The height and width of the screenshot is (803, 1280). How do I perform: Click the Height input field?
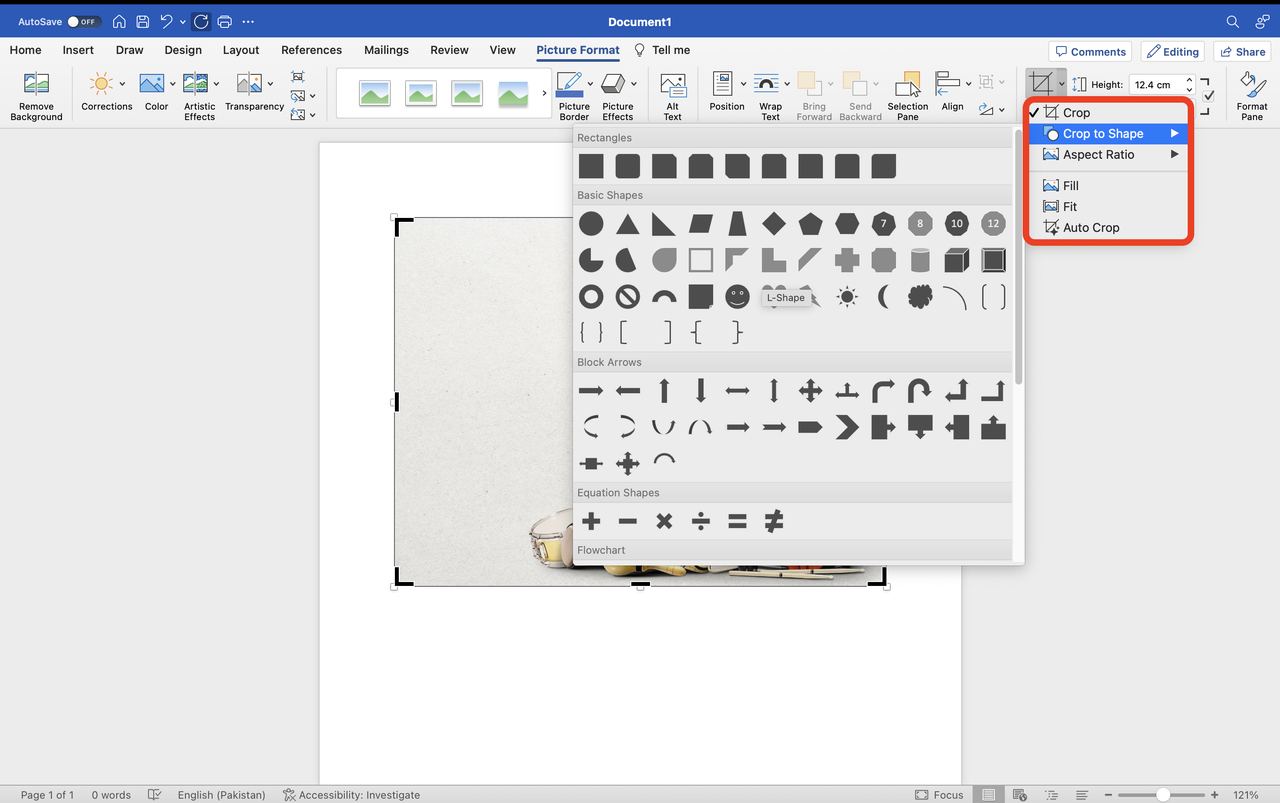point(1156,85)
